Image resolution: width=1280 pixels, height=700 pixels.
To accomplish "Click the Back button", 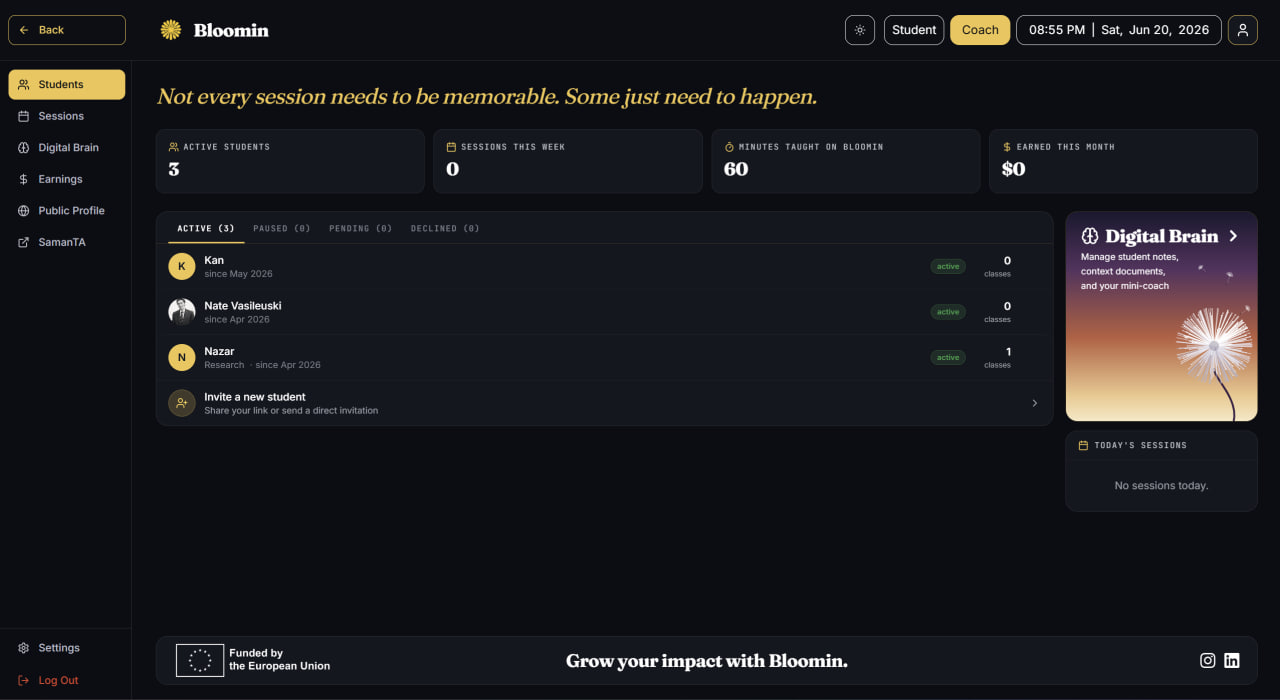I will click(x=67, y=30).
